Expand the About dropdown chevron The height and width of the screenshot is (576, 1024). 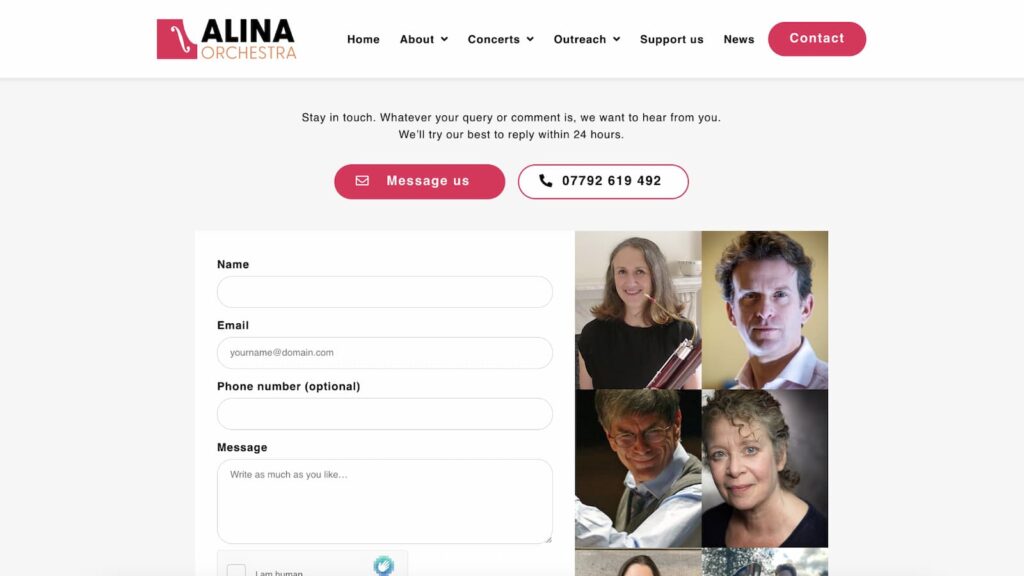(444, 39)
